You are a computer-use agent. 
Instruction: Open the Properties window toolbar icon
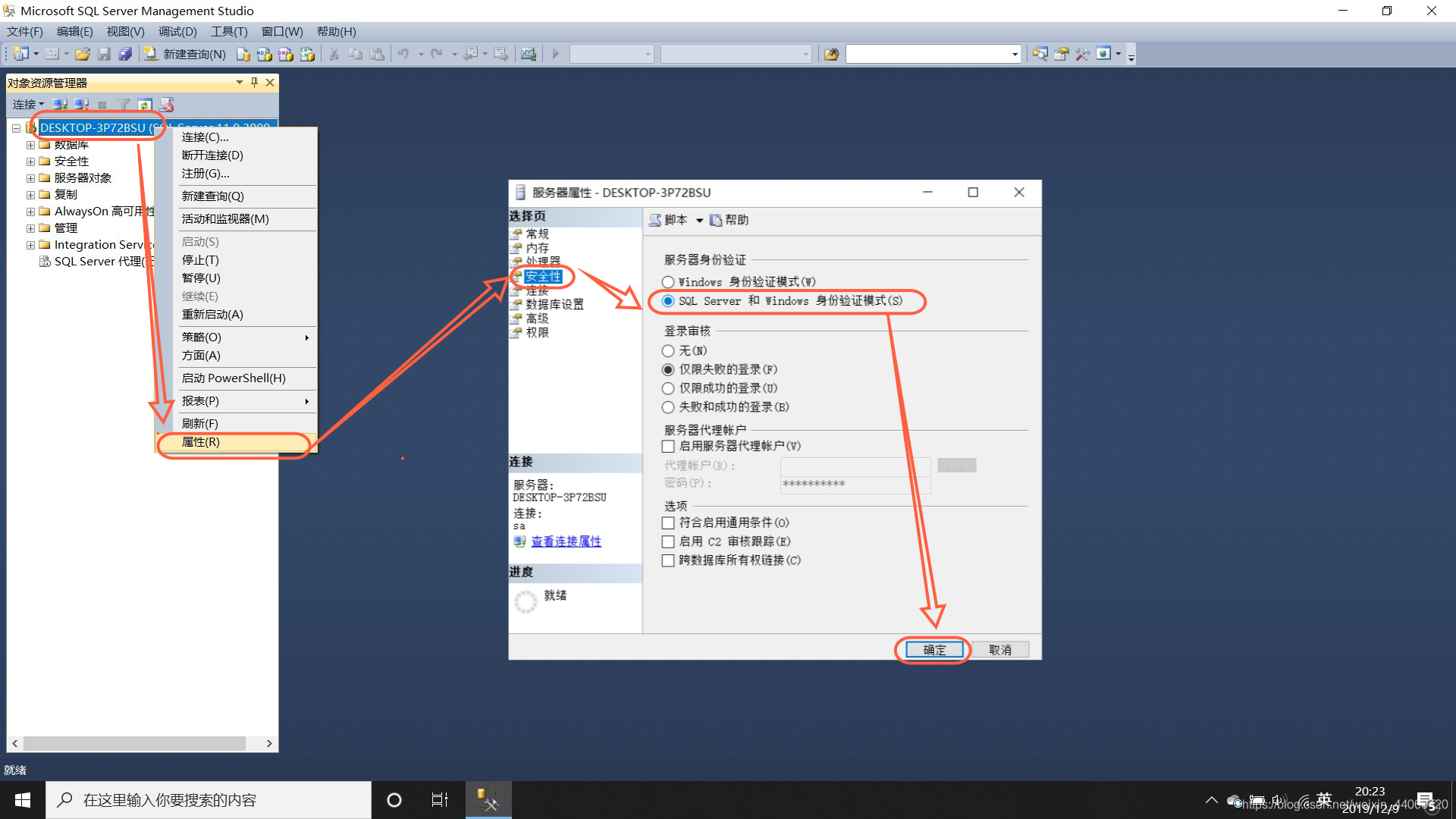click(x=1062, y=54)
